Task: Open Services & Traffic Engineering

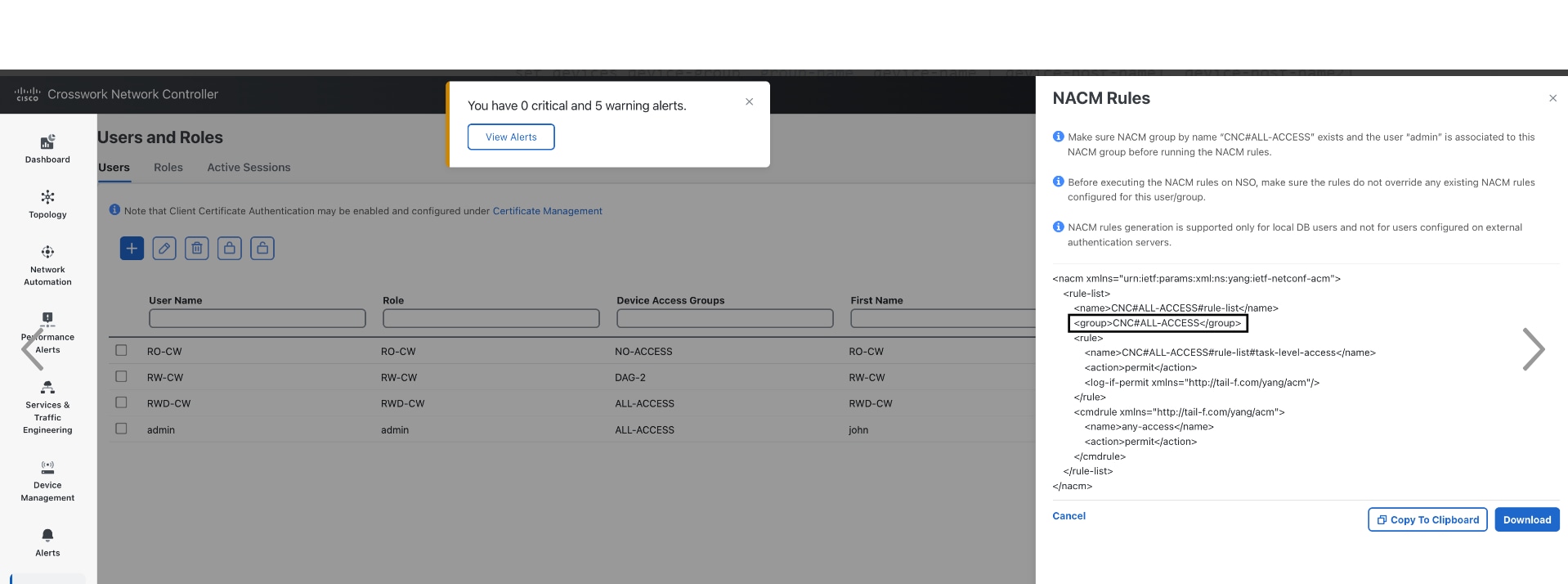Action: coord(47,407)
